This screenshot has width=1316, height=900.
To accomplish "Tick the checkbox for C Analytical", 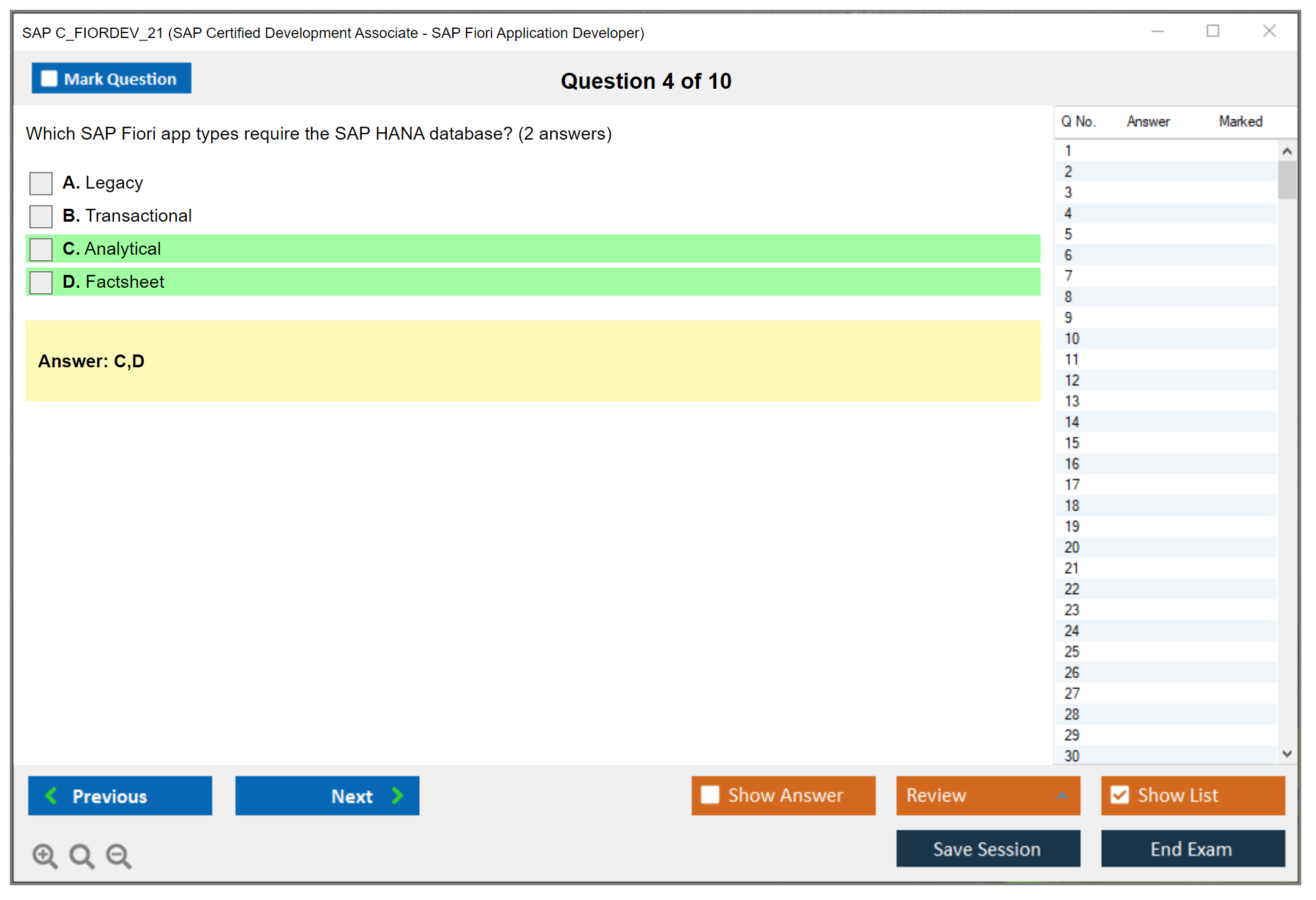I will (41, 249).
